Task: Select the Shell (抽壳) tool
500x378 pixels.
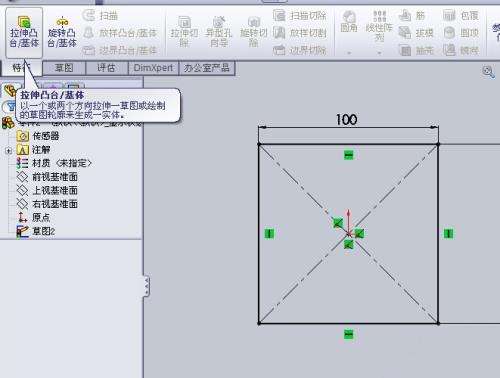Action: coord(416,50)
